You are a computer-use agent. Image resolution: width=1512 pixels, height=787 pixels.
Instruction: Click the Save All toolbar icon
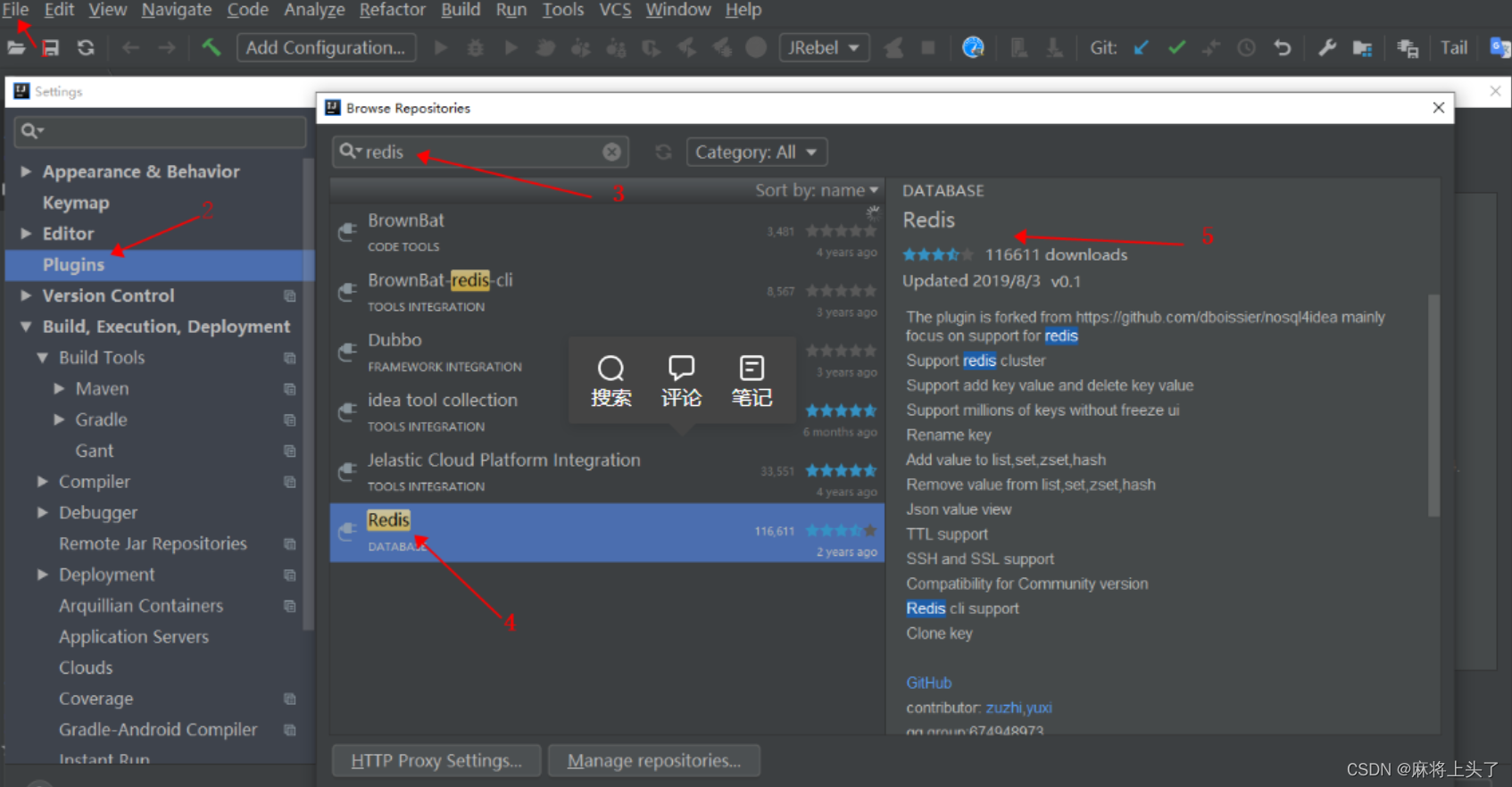(x=50, y=47)
